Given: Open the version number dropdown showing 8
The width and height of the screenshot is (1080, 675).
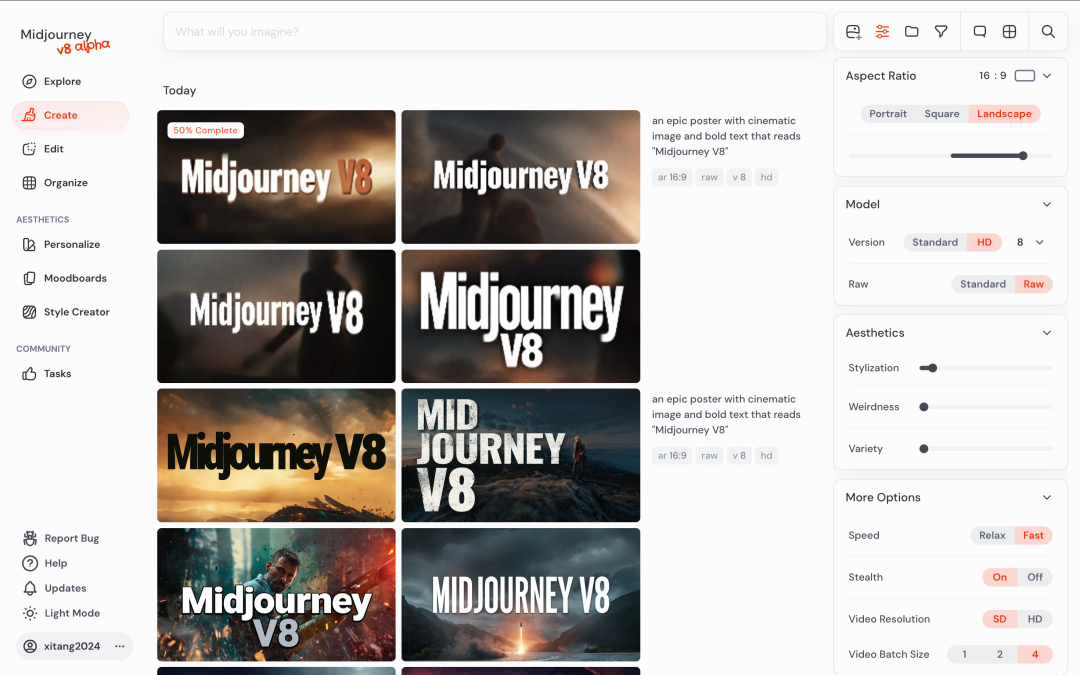Looking at the screenshot, I should (1030, 242).
